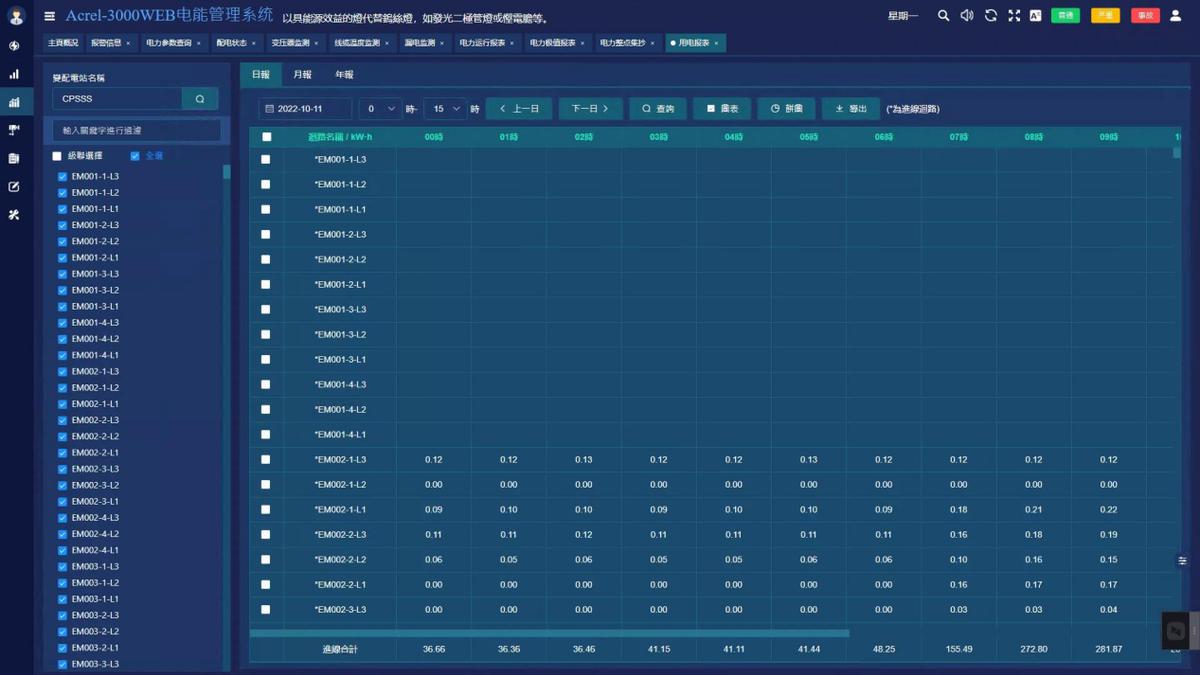This screenshot has height=675, width=1200.
Task: Open the end-hour dropdown showing 15
Action: point(445,109)
